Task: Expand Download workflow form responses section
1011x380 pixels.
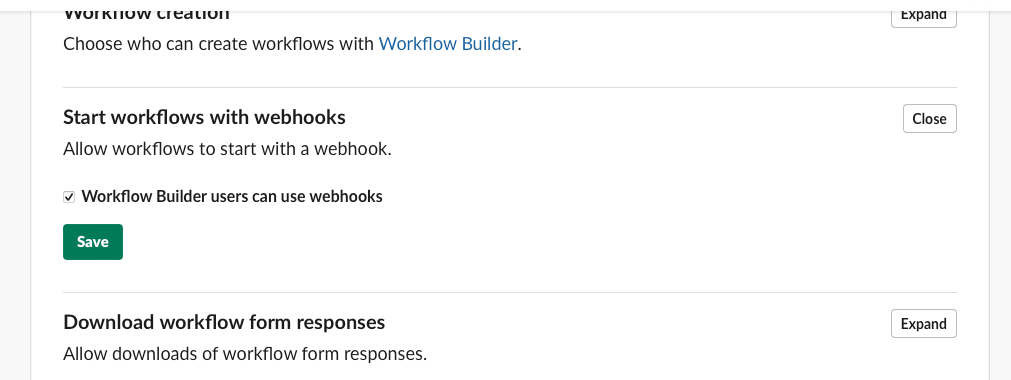Action: coord(923,324)
